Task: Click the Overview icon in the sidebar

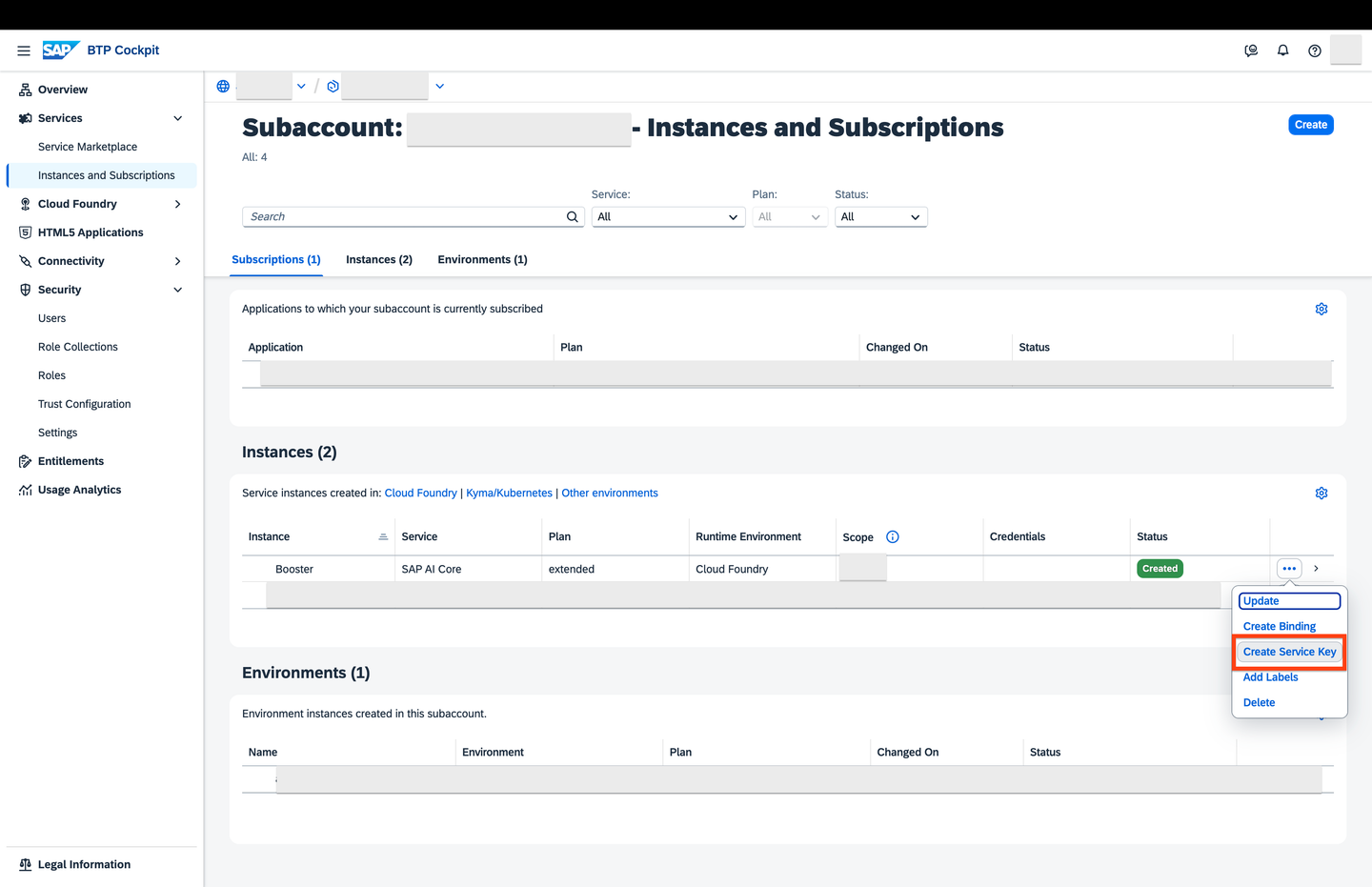Action: pyautogui.click(x=26, y=90)
